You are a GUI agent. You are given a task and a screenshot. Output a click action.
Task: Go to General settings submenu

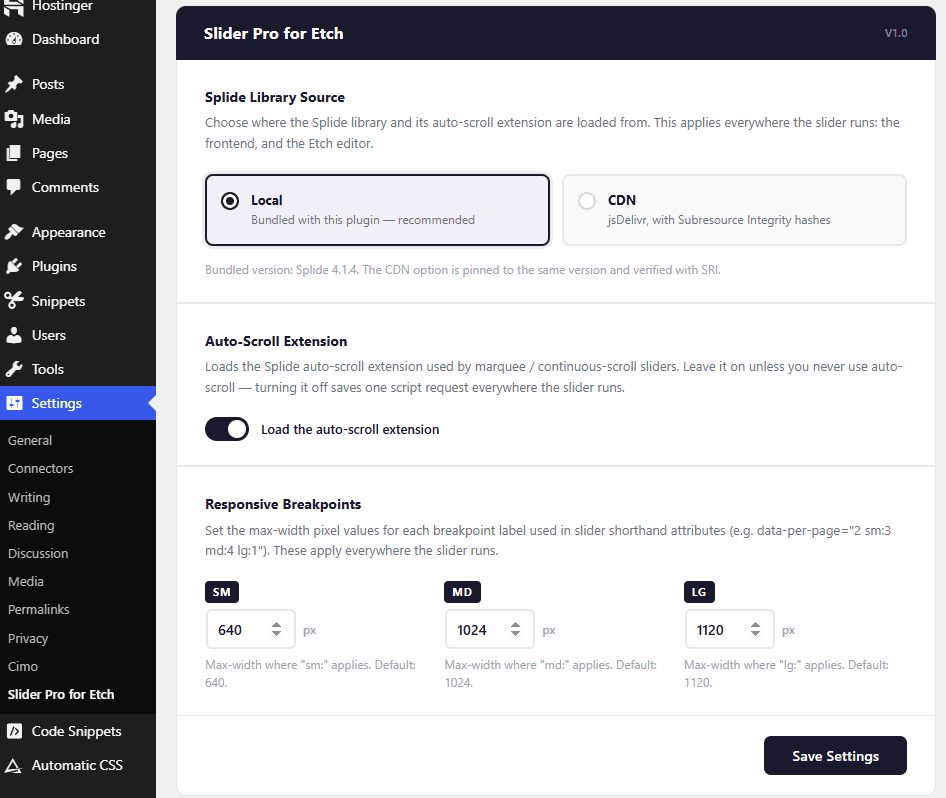(30, 440)
